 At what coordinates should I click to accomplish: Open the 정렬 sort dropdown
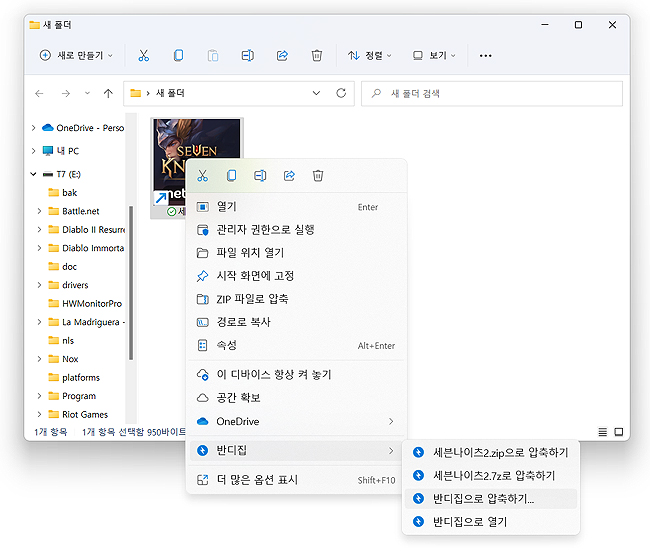369,56
